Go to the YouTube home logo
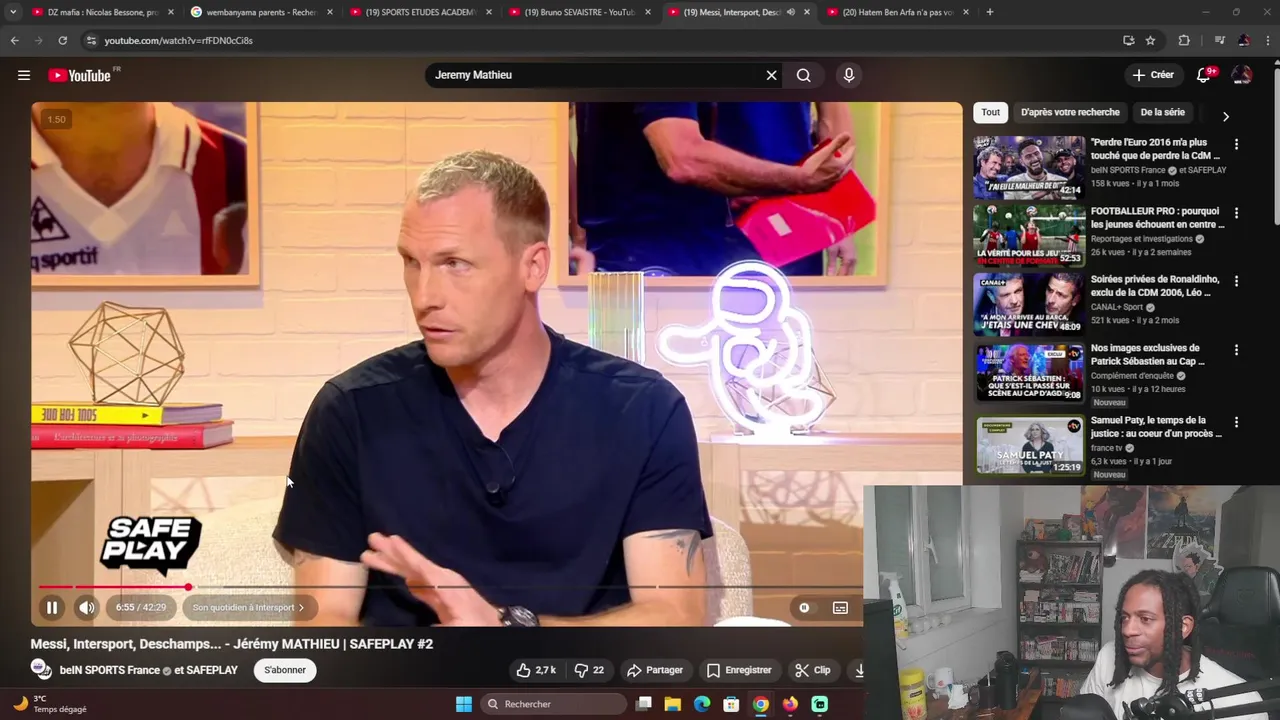Image resolution: width=1280 pixels, height=720 pixels. coord(79,75)
